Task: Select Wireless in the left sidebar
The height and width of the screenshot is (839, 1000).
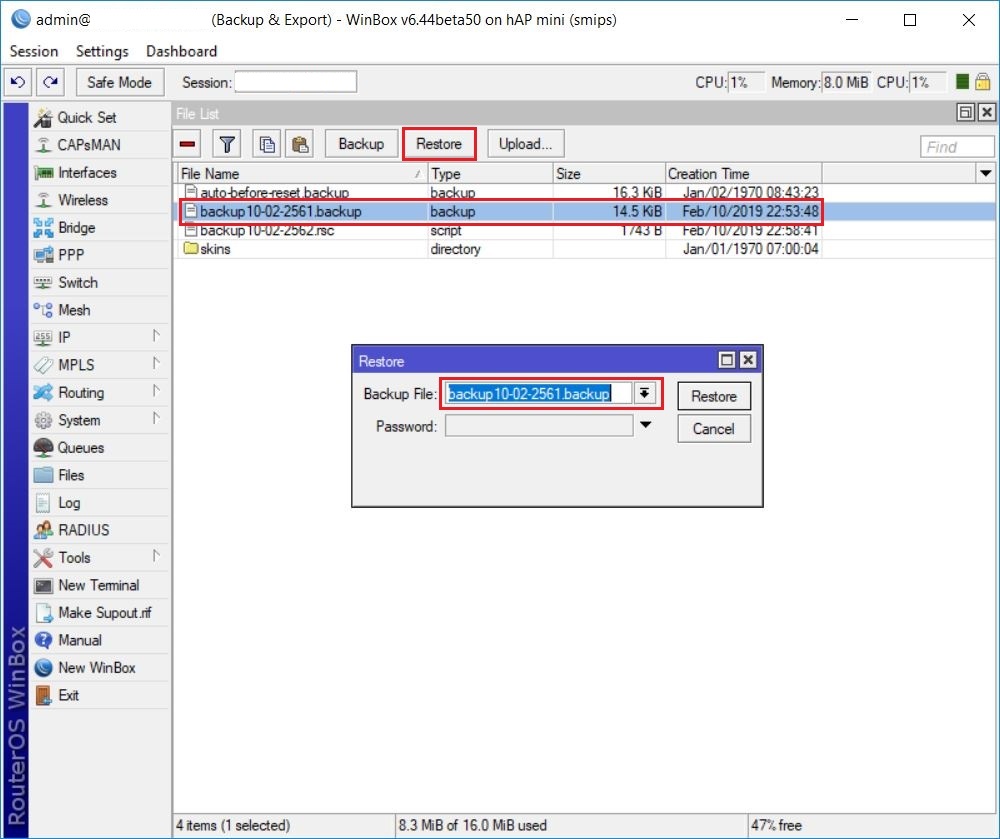Action: coord(75,200)
